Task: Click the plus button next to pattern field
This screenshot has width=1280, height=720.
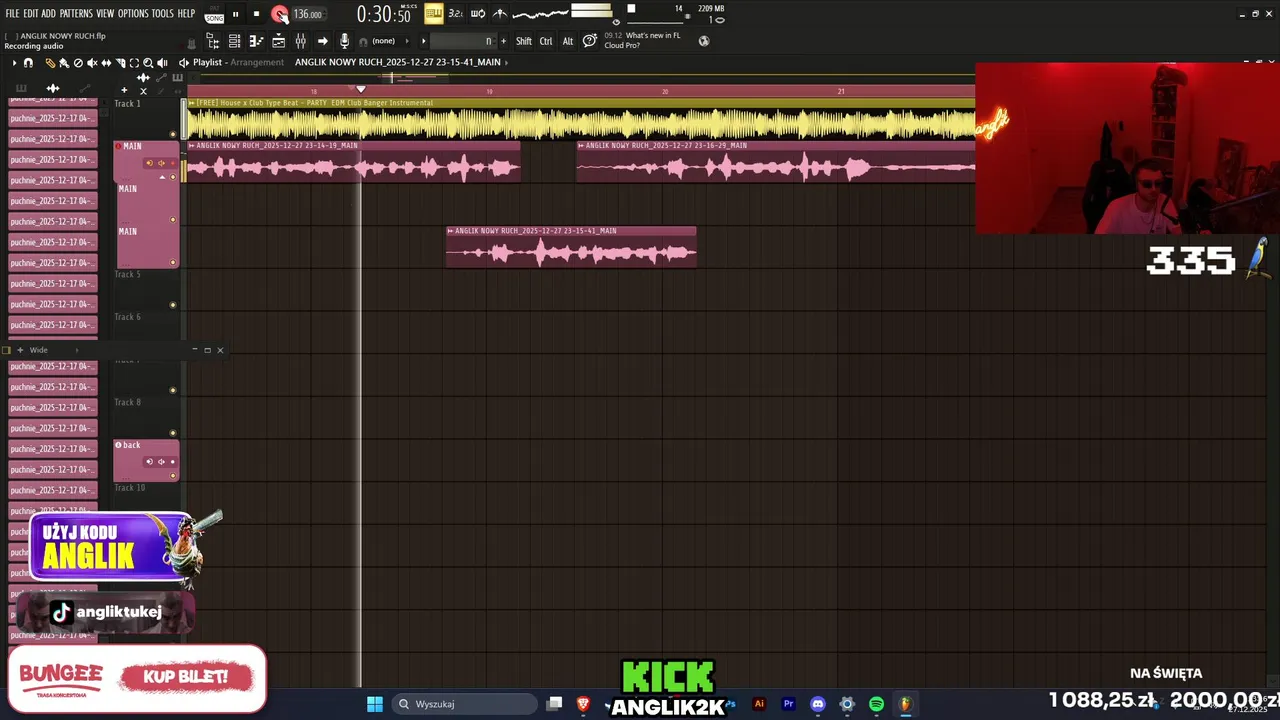Action: [503, 41]
